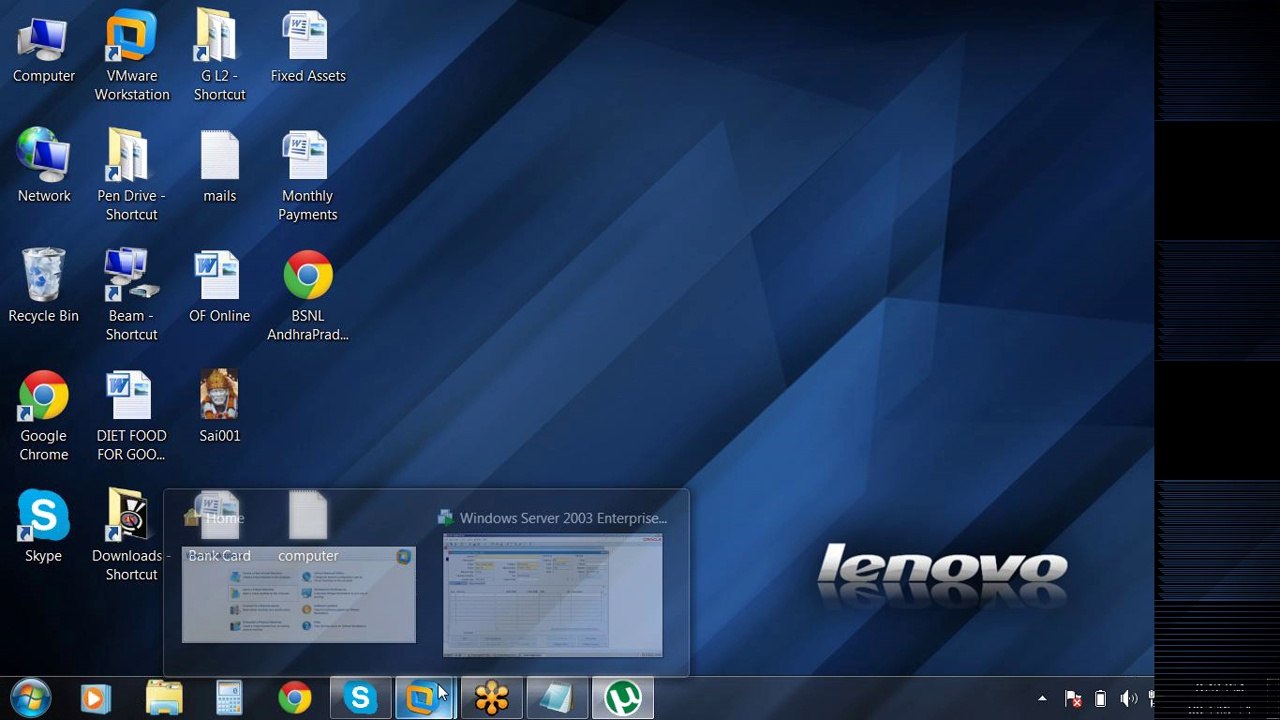Screen dimensions: 1280x720
Task: Open Monthly Payments document icon
Action: pos(307,176)
